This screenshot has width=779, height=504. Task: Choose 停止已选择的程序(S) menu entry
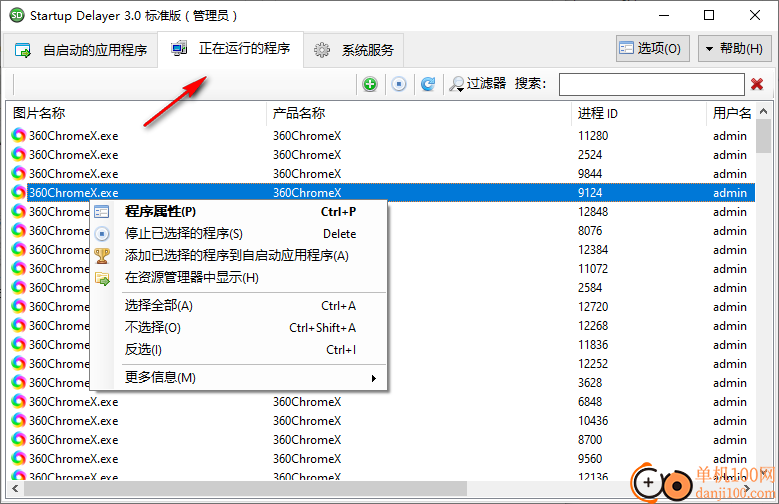238,234
